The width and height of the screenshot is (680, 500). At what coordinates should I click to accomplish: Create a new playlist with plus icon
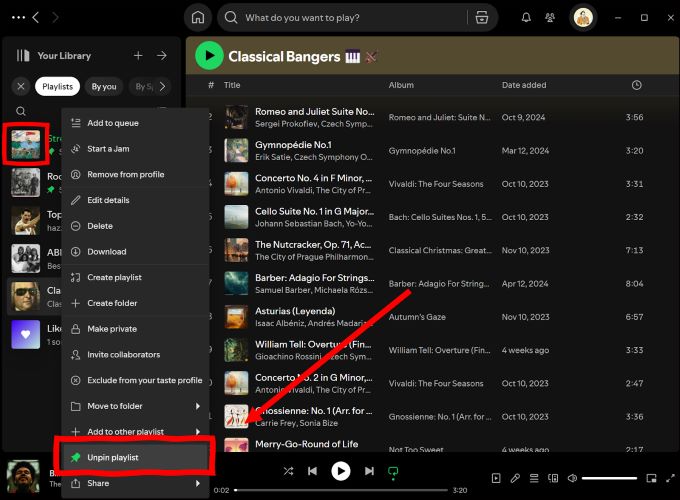138,56
